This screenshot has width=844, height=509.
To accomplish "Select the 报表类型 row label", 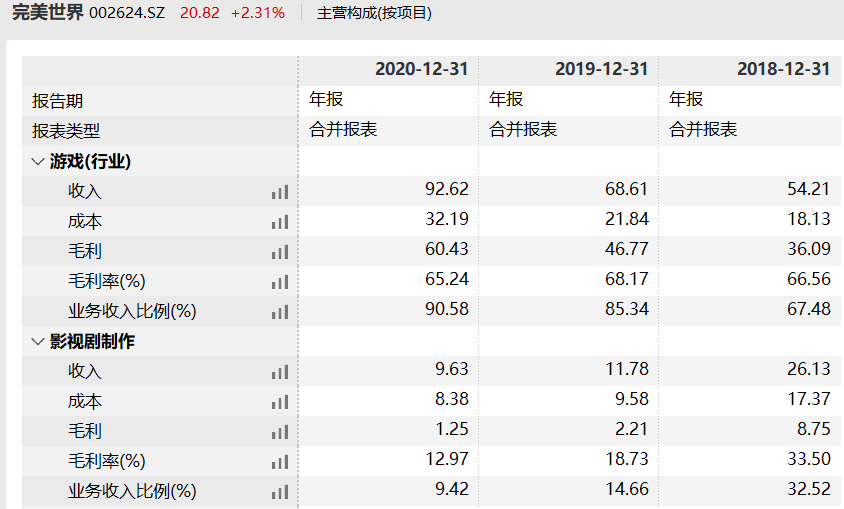I will (x=66, y=131).
